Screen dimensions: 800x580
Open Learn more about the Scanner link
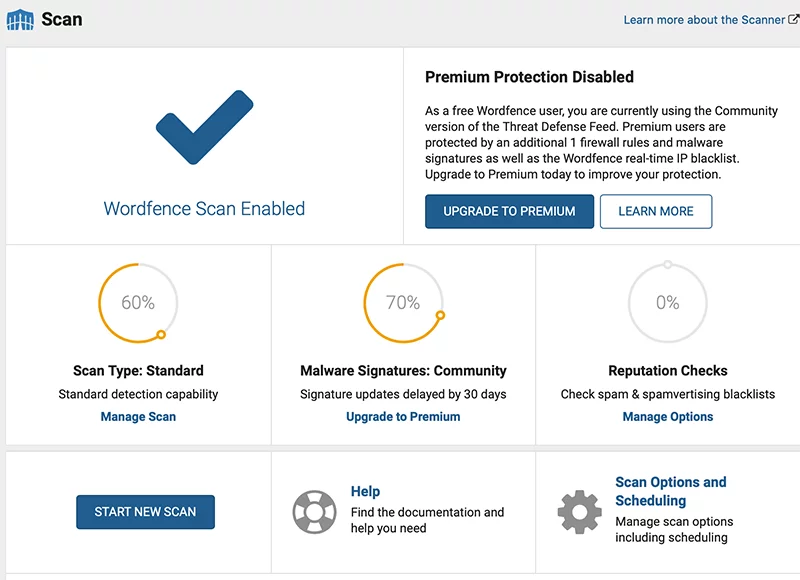[x=704, y=20]
